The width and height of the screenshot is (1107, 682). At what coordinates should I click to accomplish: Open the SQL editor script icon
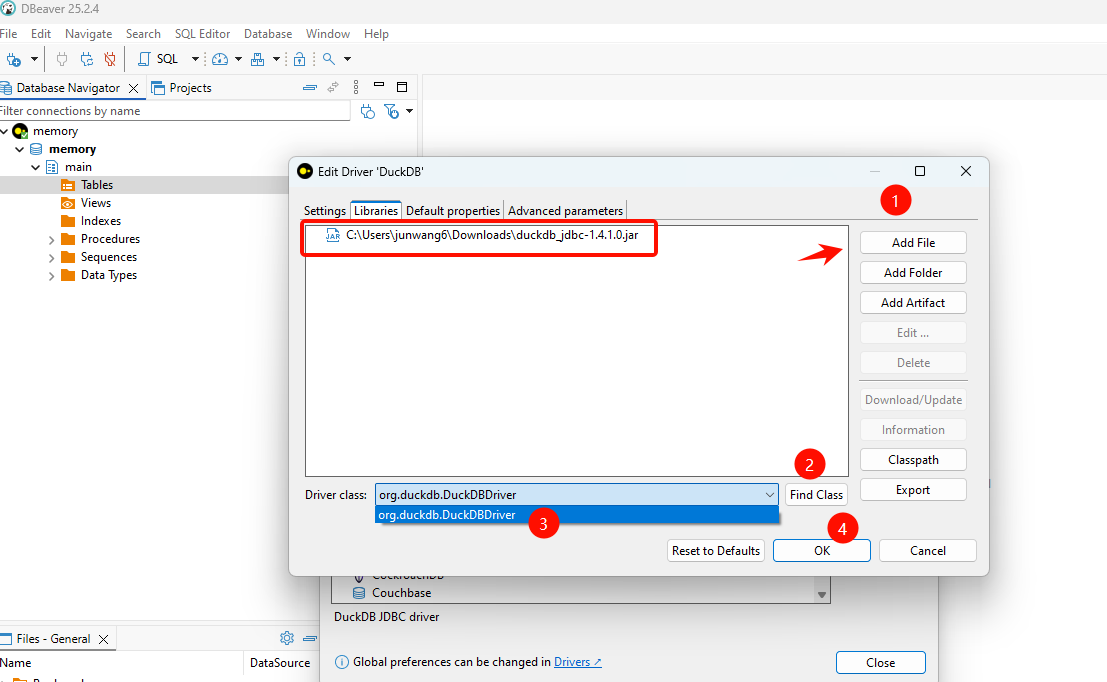tap(145, 59)
